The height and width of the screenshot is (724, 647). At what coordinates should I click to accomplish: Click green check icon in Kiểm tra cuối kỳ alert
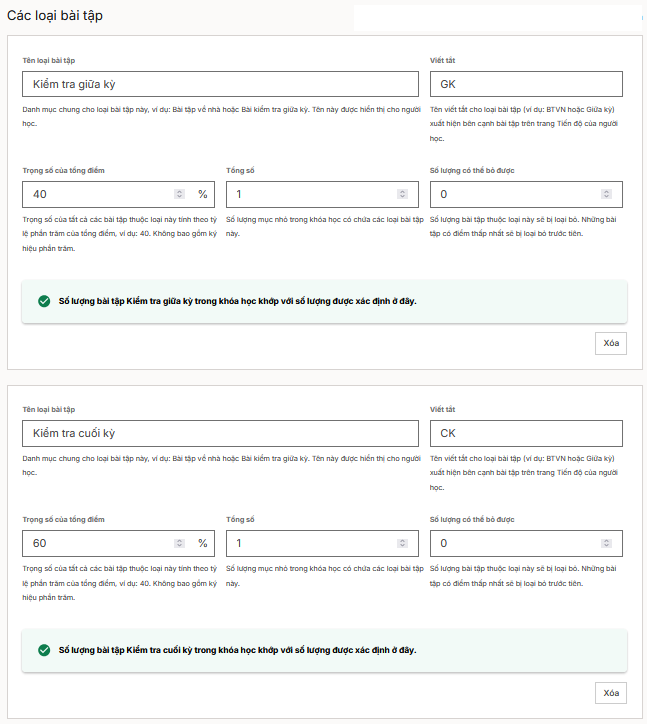(x=44, y=650)
